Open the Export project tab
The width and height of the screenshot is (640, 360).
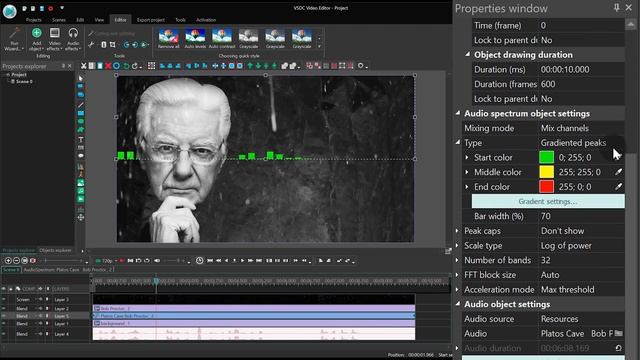tap(151, 20)
